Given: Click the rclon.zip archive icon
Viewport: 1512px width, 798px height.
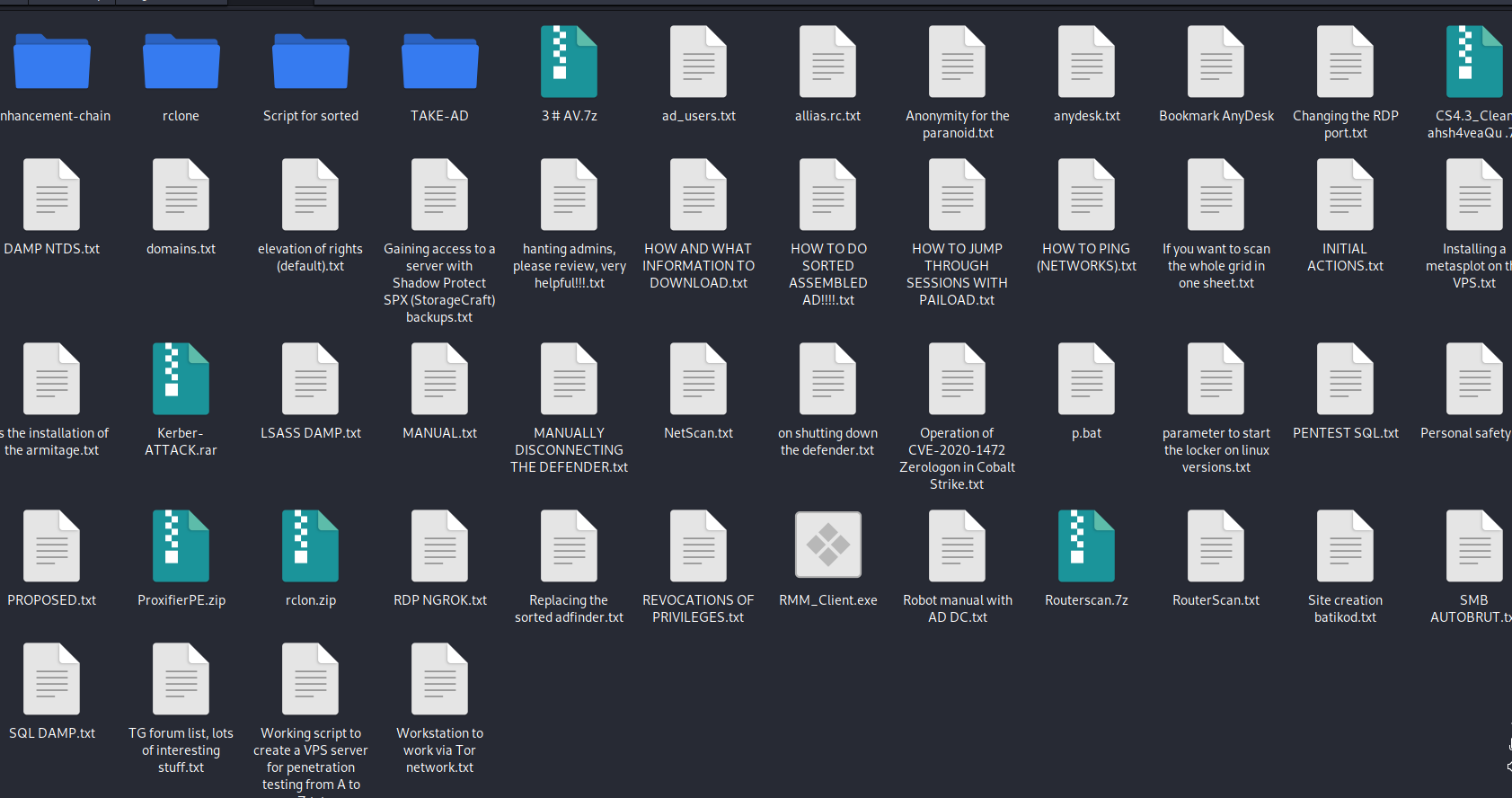Looking at the screenshot, I should point(311,545).
